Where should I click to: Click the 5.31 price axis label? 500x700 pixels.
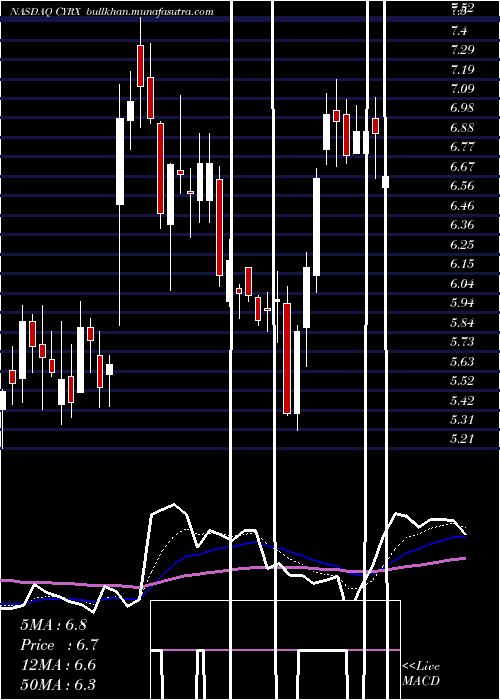click(x=462, y=419)
